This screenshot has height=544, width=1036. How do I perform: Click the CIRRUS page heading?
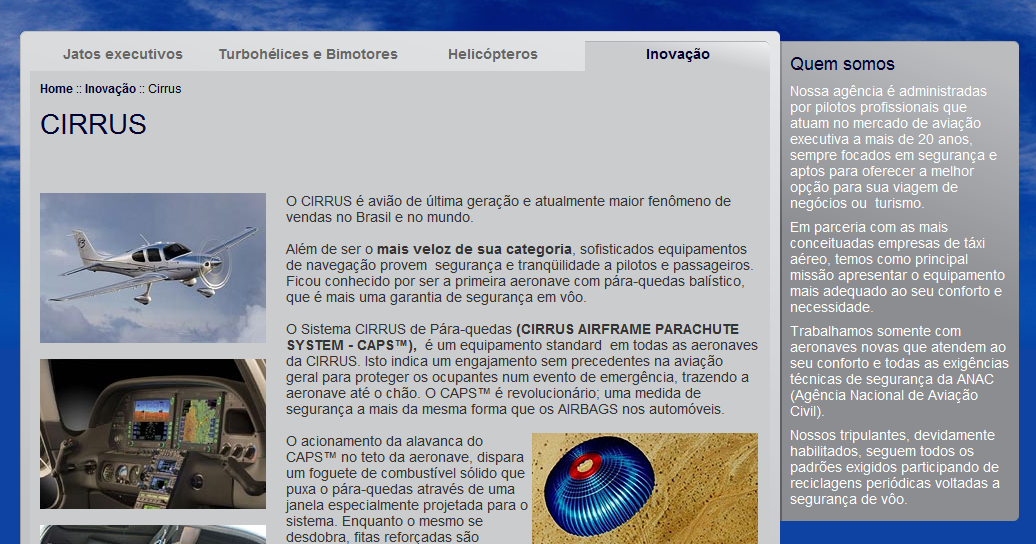93,124
